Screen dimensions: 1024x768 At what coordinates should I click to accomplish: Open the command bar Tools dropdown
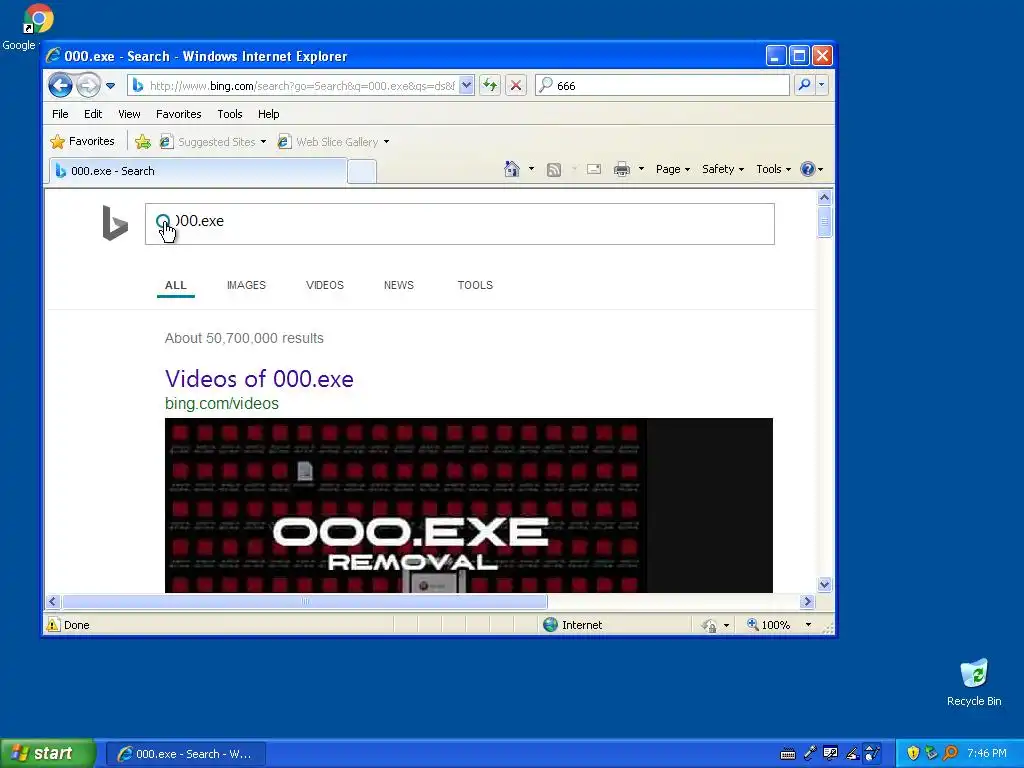tap(774, 169)
